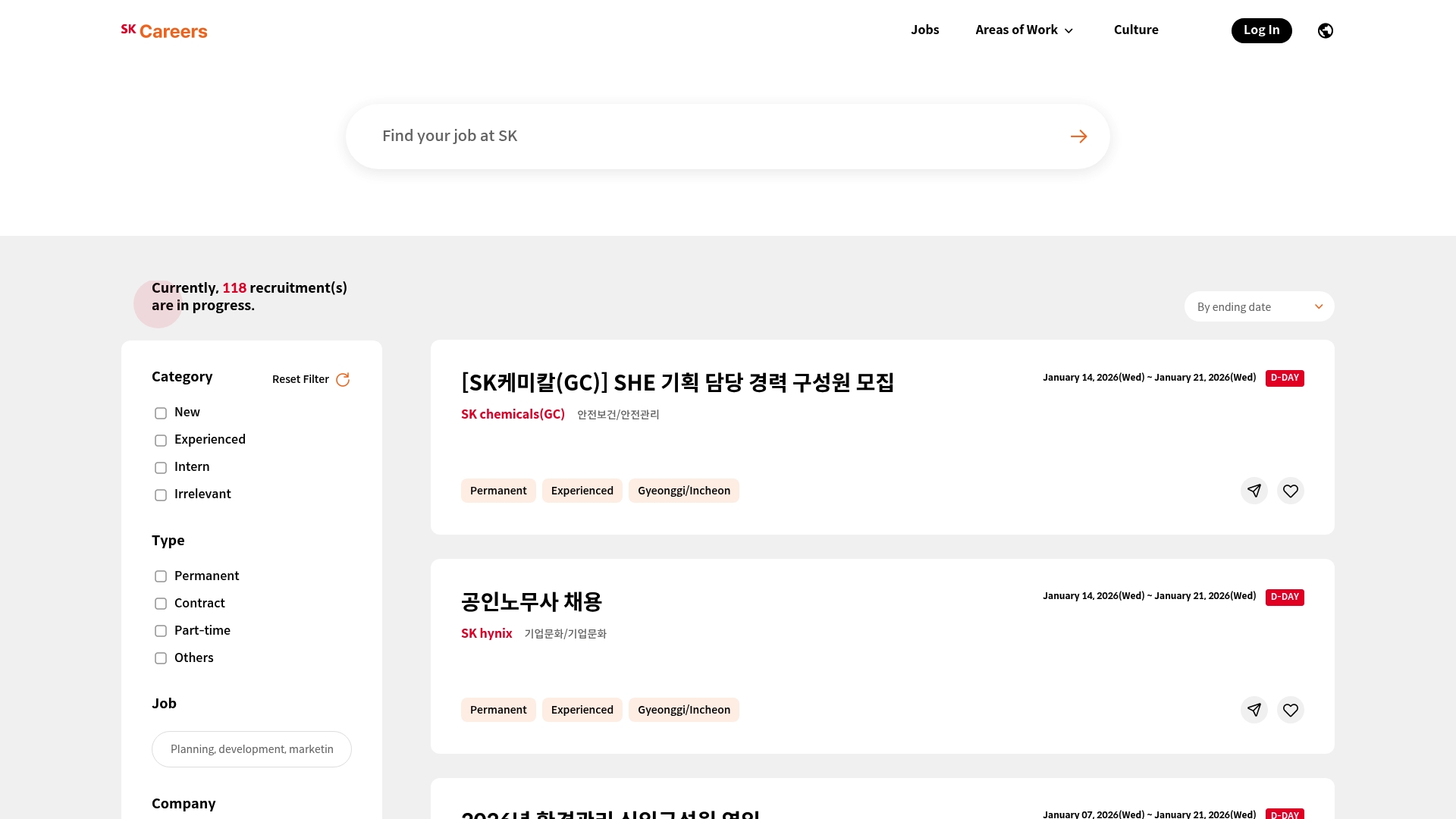Click the Log In button

tap(1261, 30)
